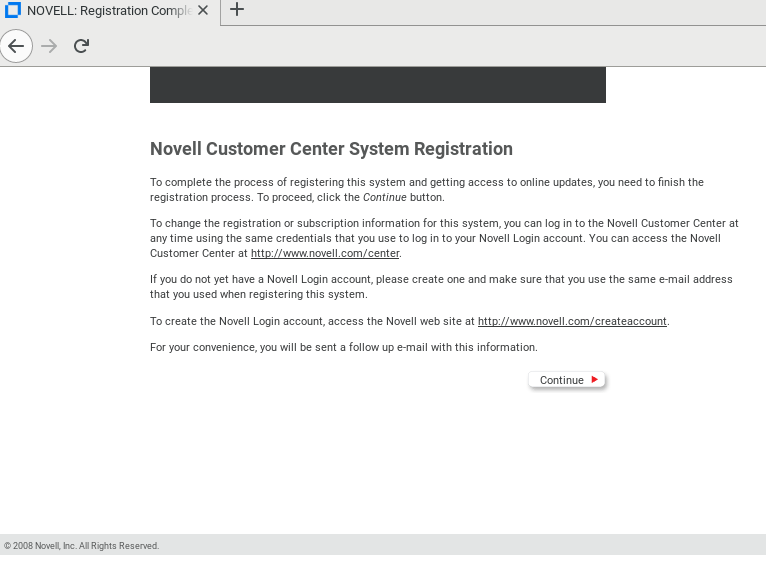Click paragraph starting "To change the registration"
Viewport: 766px width, 561px height.
pos(443,238)
